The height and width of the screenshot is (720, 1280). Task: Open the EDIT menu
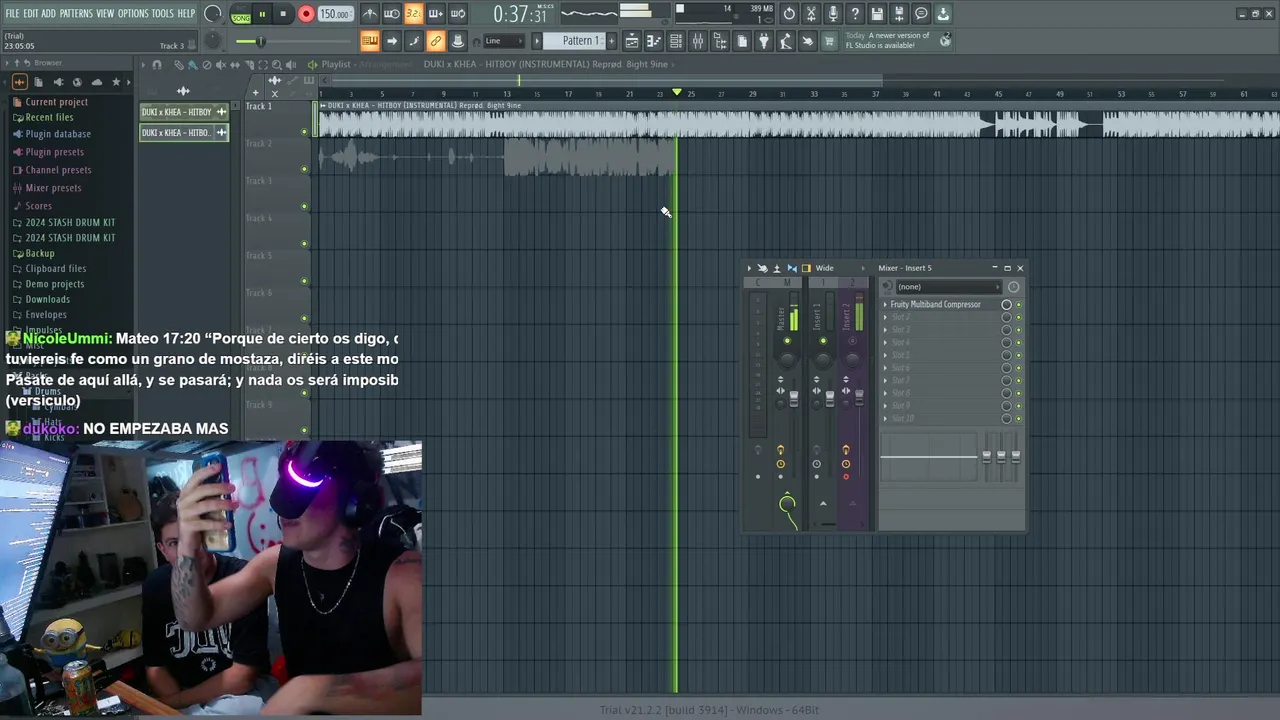(31, 13)
